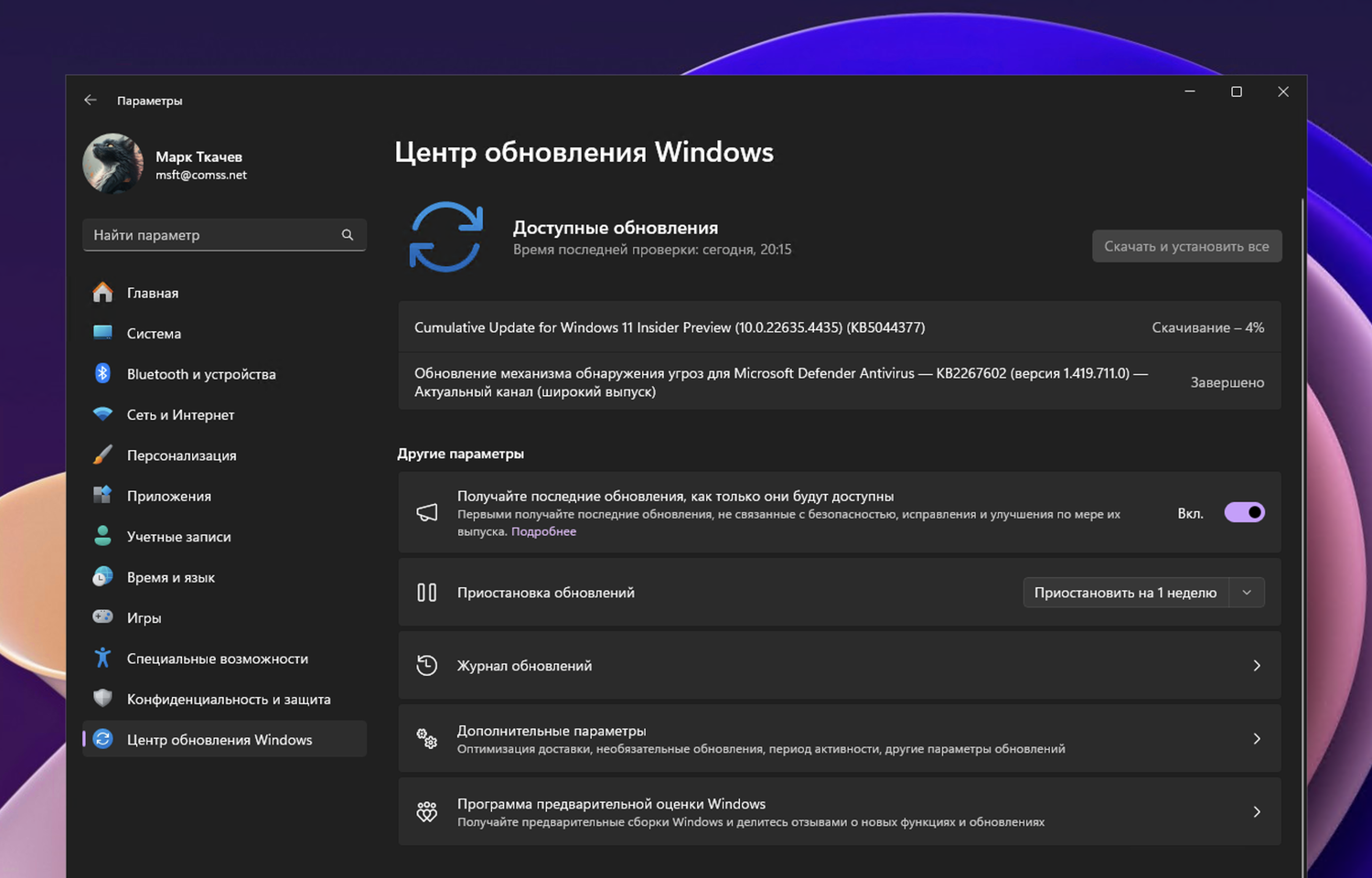Screen dimensions: 1372x878
Task: Click the Центр обновления Windows sync icon in sidebar
Action: pos(102,739)
